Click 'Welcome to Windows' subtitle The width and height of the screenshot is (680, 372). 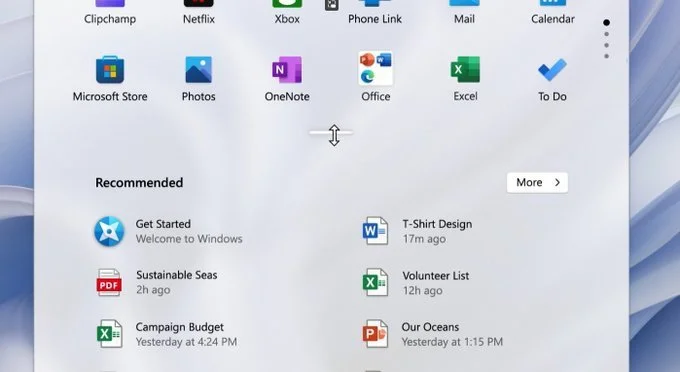(x=189, y=239)
